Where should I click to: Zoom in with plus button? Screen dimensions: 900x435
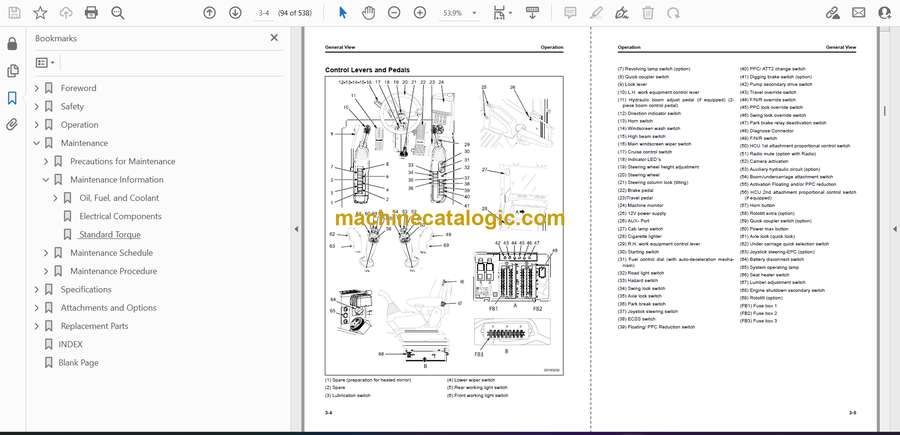pyautogui.click(x=420, y=13)
